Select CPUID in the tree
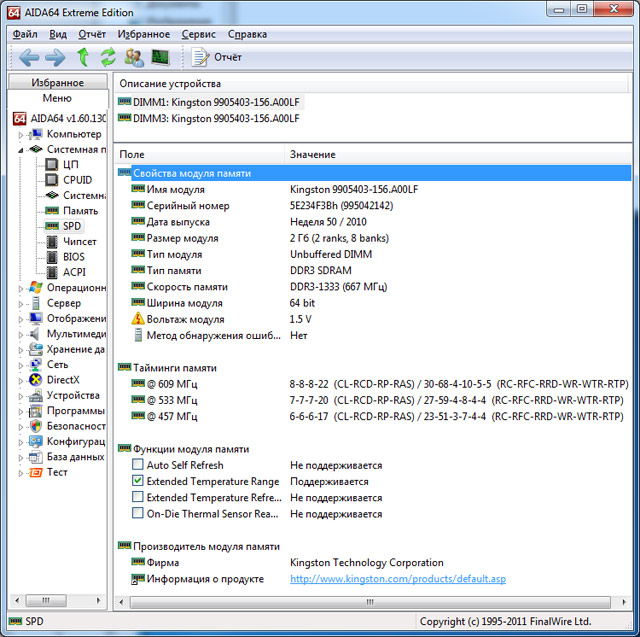The width and height of the screenshot is (640, 637). (78, 180)
